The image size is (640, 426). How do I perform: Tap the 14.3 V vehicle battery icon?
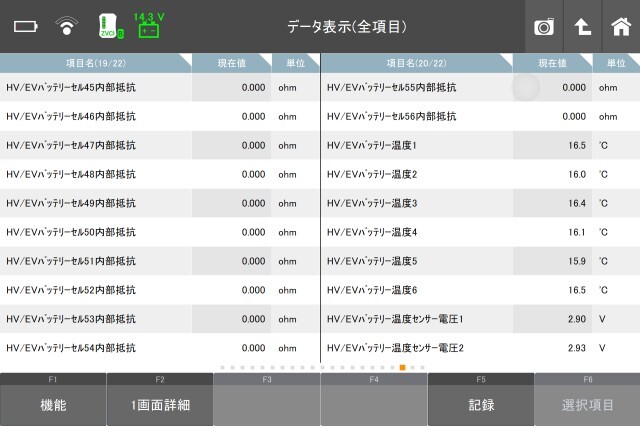pyautogui.click(x=149, y=25)
